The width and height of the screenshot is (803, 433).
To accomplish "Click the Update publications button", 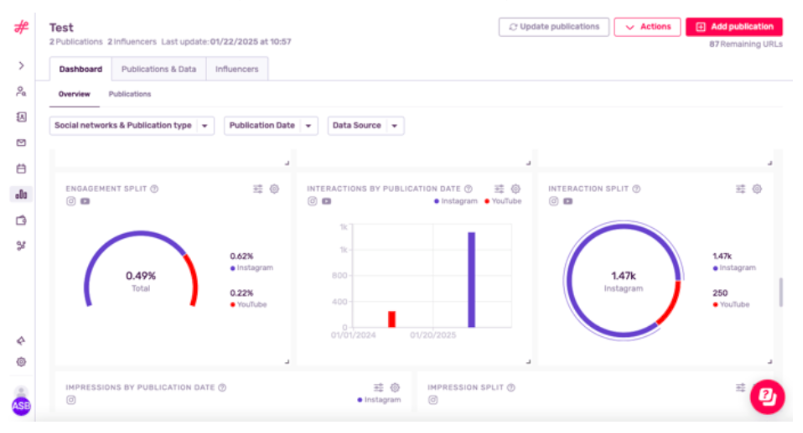I will [x=554, y=27].
